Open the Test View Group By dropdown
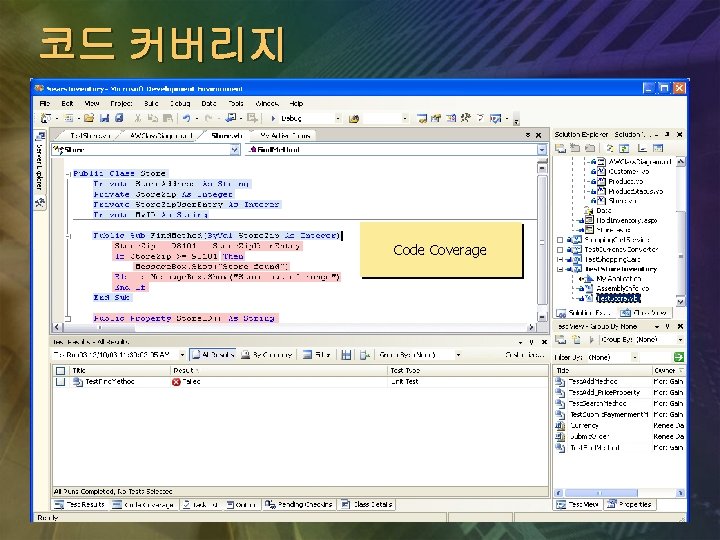Image resolution: width=720 pixels, height=540 pixels. [680, 340]
